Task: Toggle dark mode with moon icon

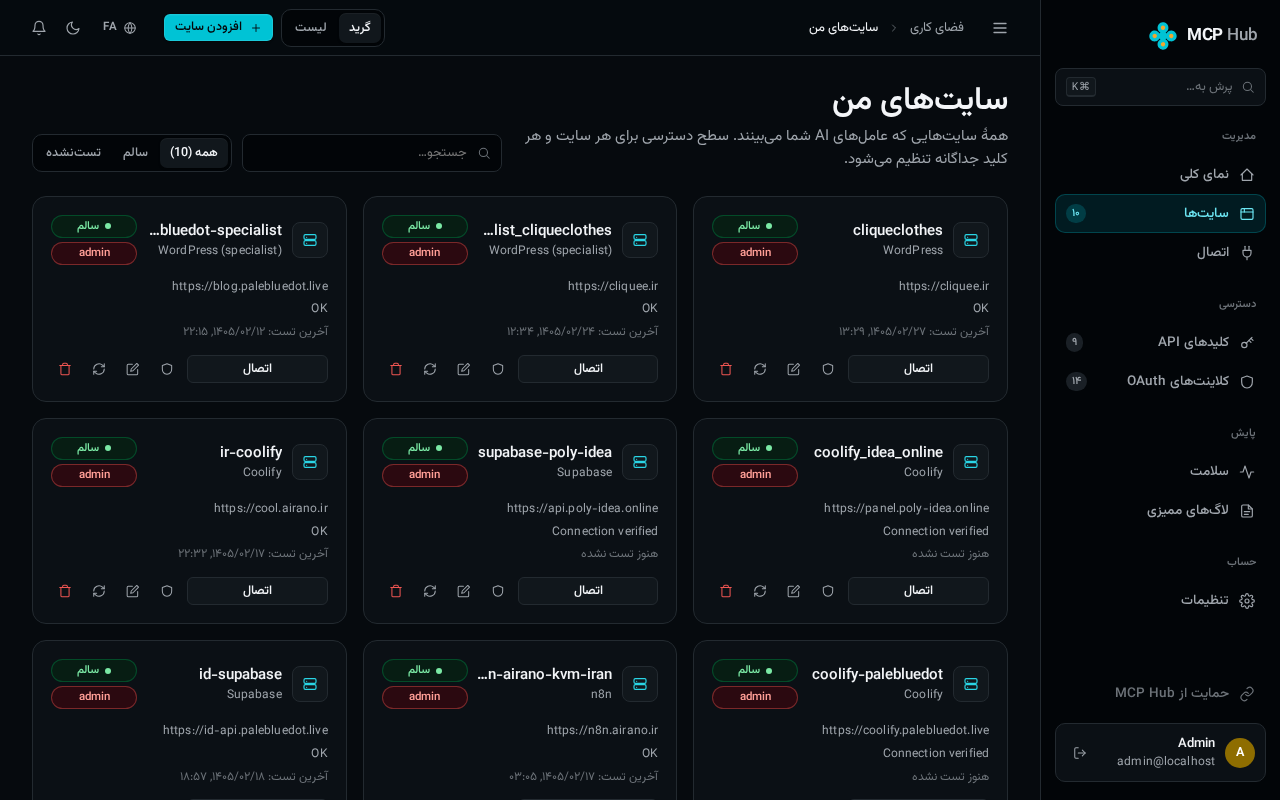Action: coord(73,28)
